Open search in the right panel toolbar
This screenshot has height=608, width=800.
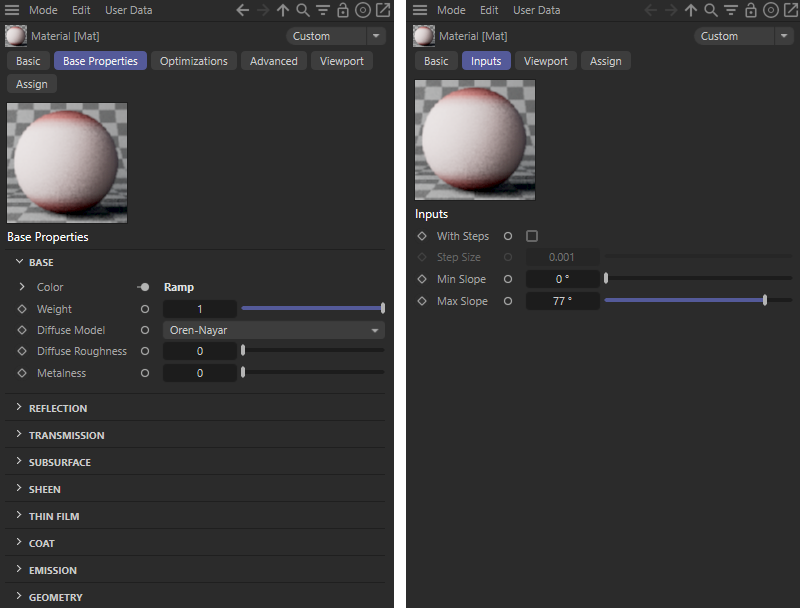[x=711, y=10]
